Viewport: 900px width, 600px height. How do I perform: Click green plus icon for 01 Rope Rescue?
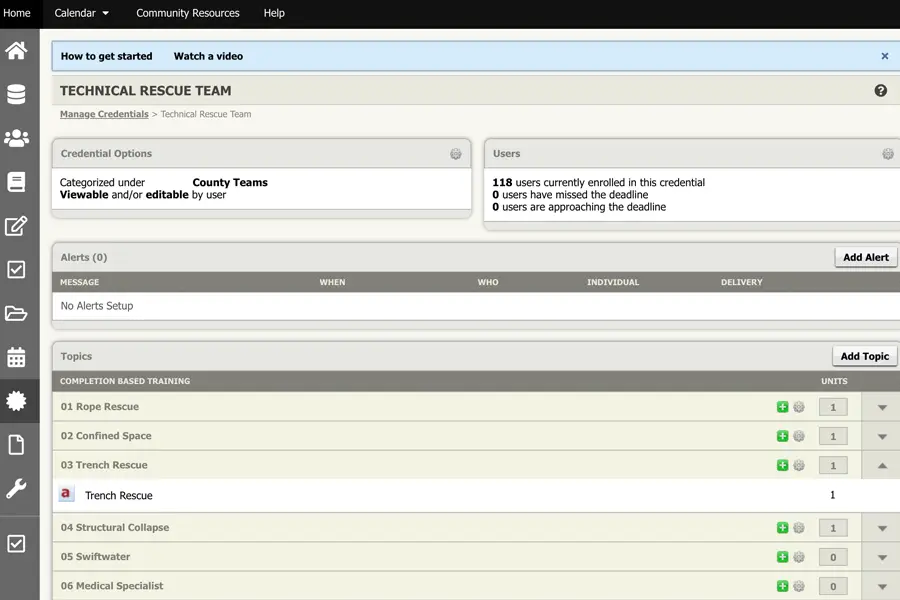tap(783, 407)
